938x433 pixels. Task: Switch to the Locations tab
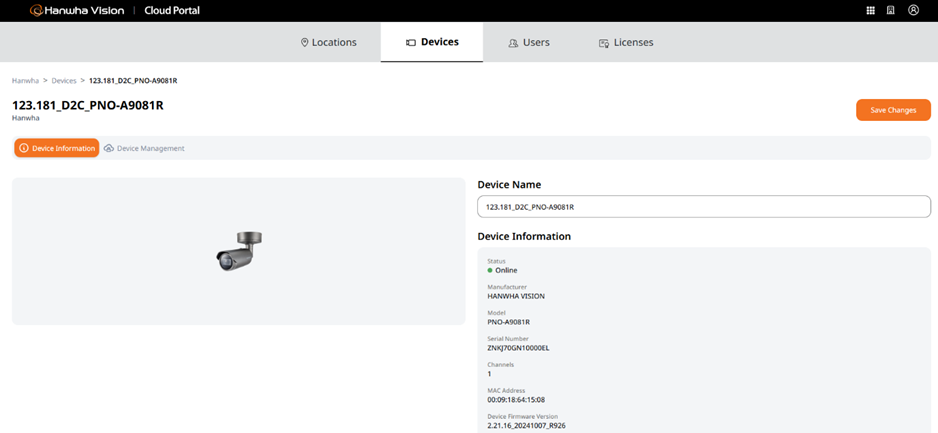[x=328, y=42]
